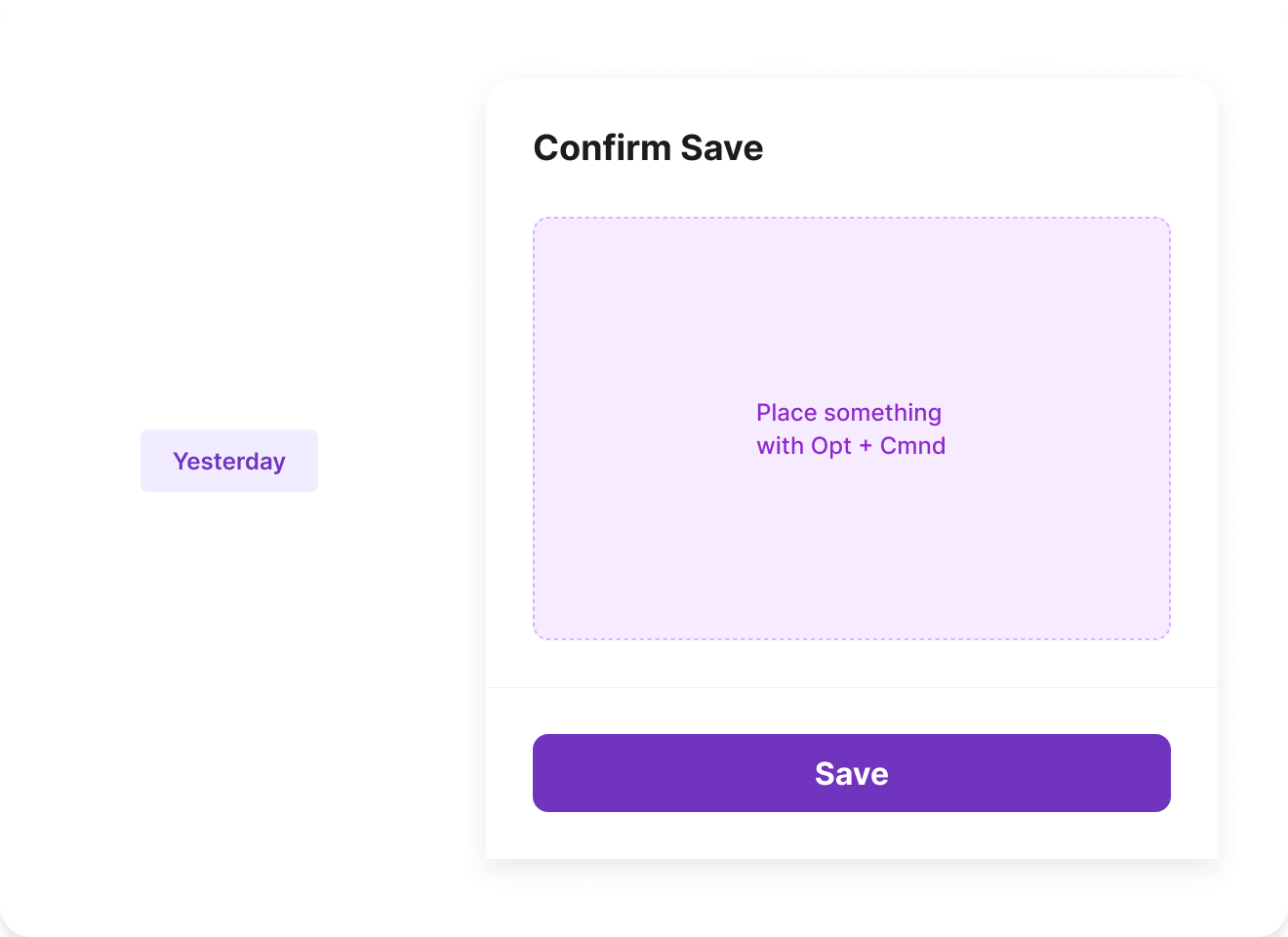The image size is (1288, 937).
Task: Click the word Save in the dialog title
Action: click(722, 148)
